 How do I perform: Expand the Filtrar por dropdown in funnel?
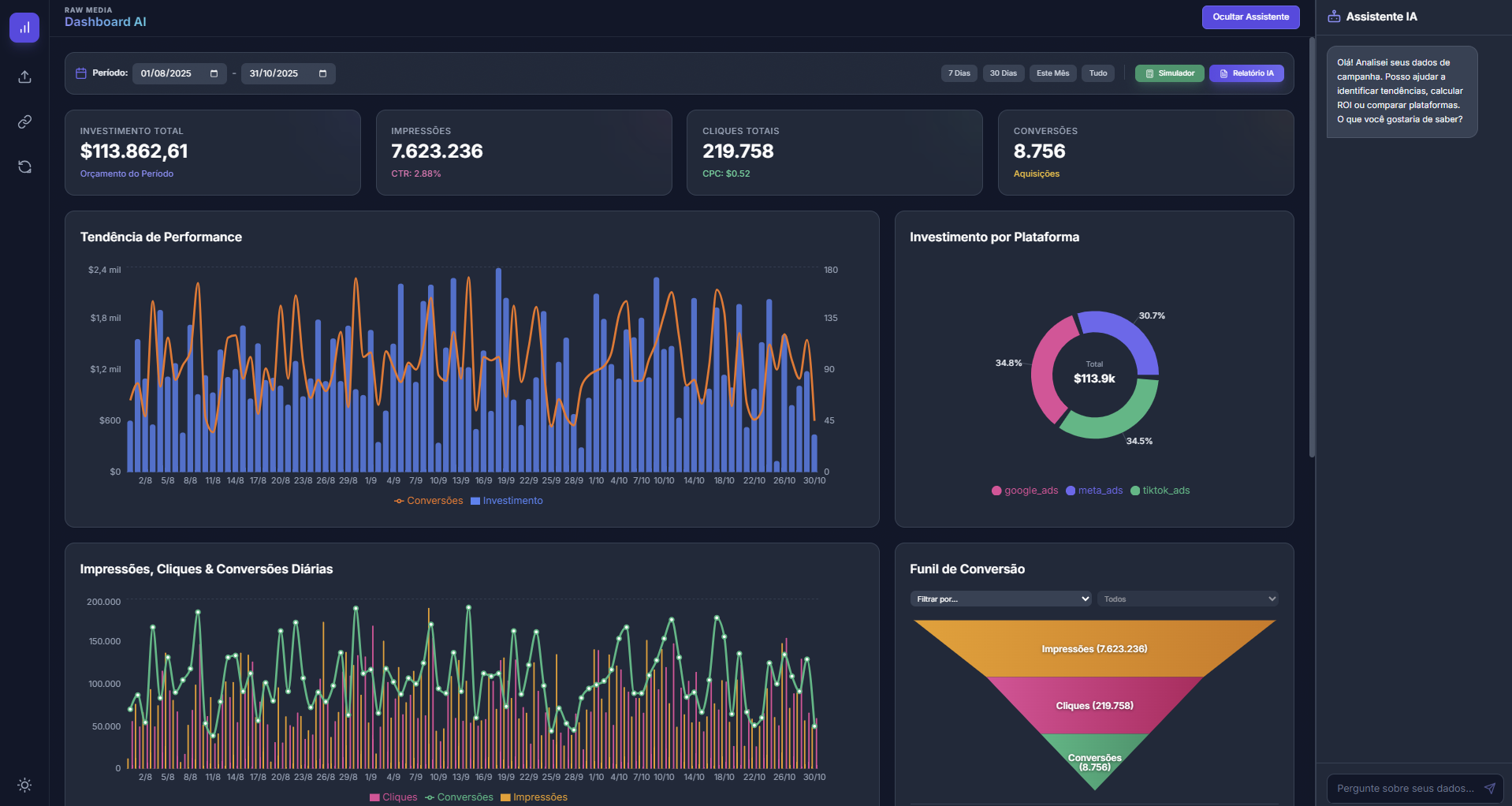tap(1000, 599)
